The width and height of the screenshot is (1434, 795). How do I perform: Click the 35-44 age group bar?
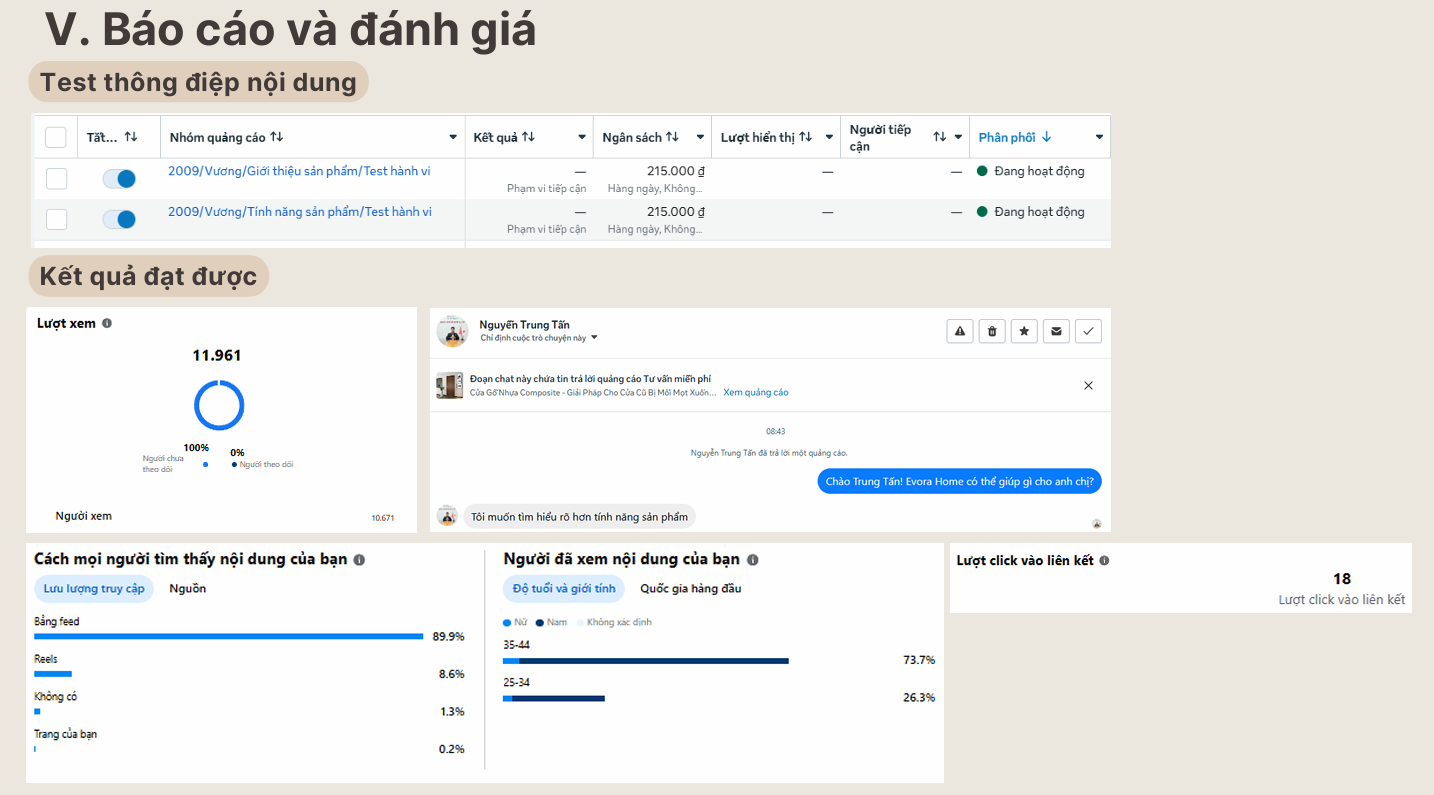[646, 661]
